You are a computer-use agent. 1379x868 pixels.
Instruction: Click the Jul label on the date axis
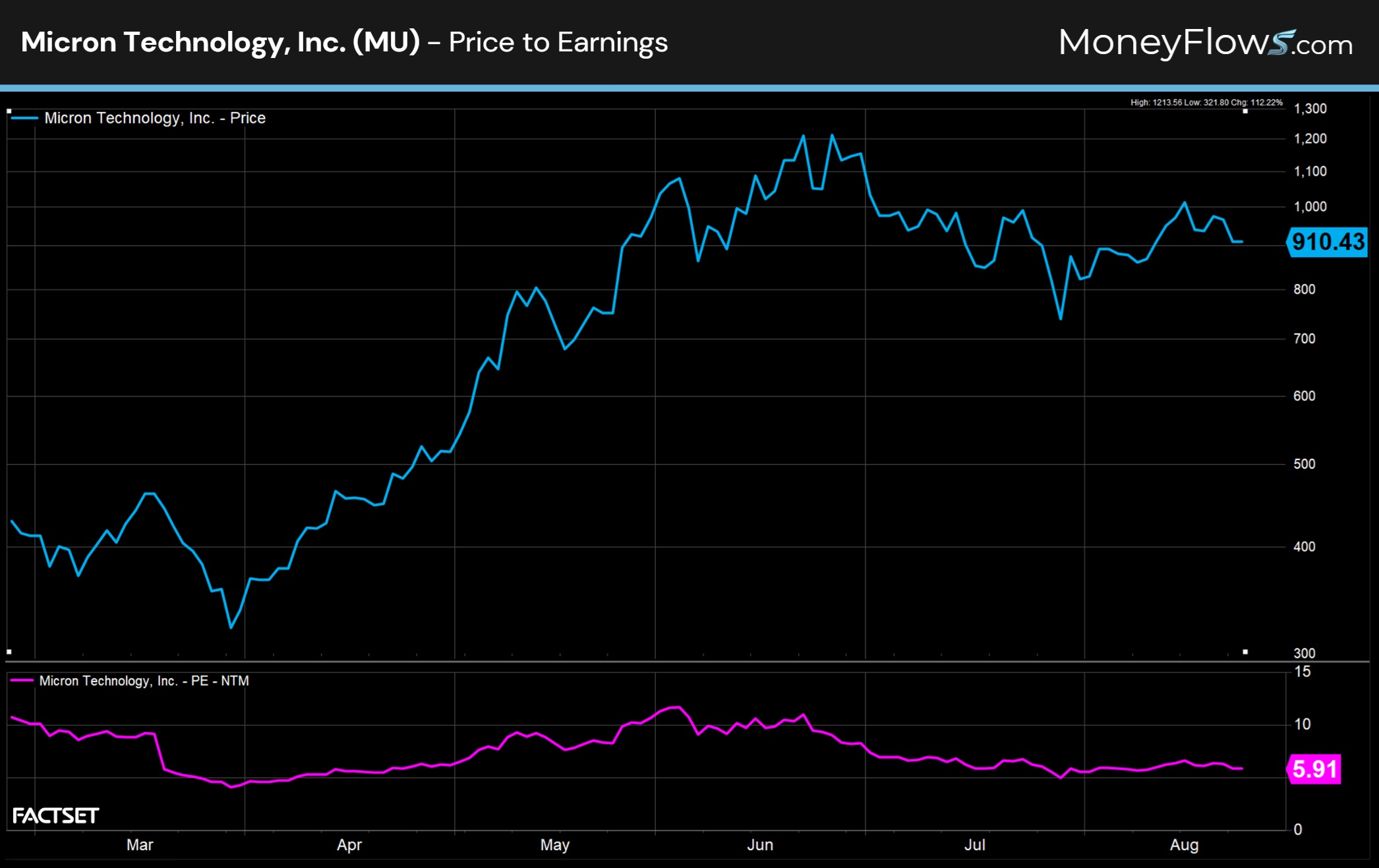(x=975, y=845)
